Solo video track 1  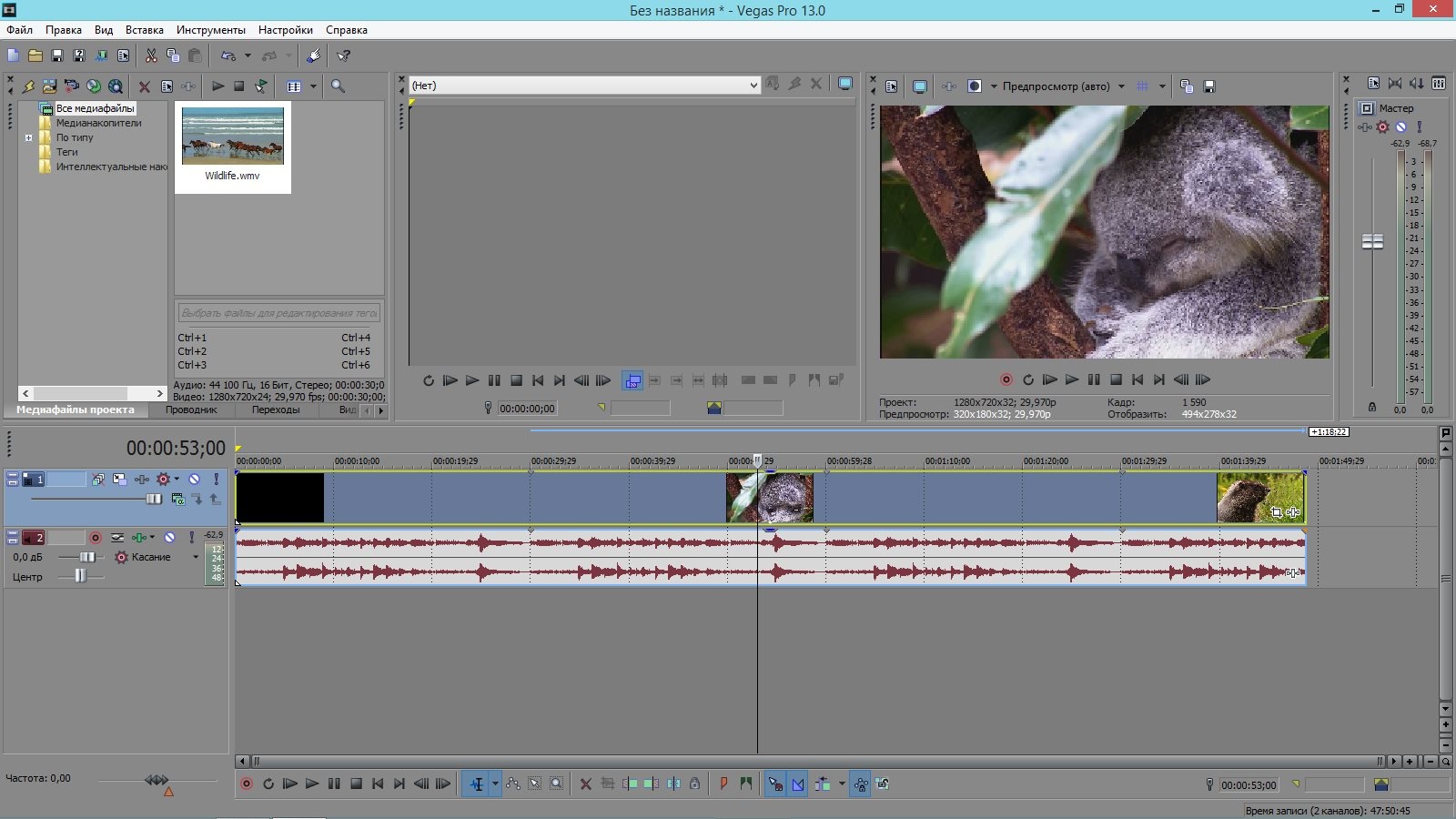[216, 479]
